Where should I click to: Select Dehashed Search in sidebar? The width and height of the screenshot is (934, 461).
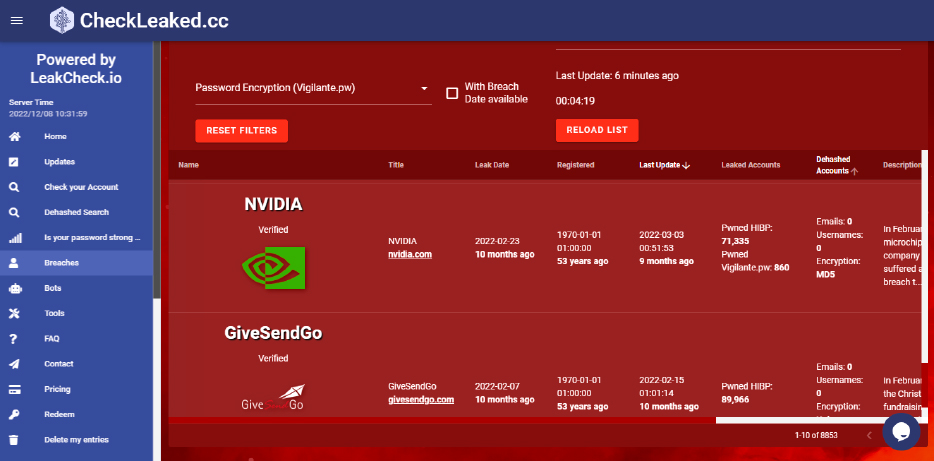pos(76,212)
